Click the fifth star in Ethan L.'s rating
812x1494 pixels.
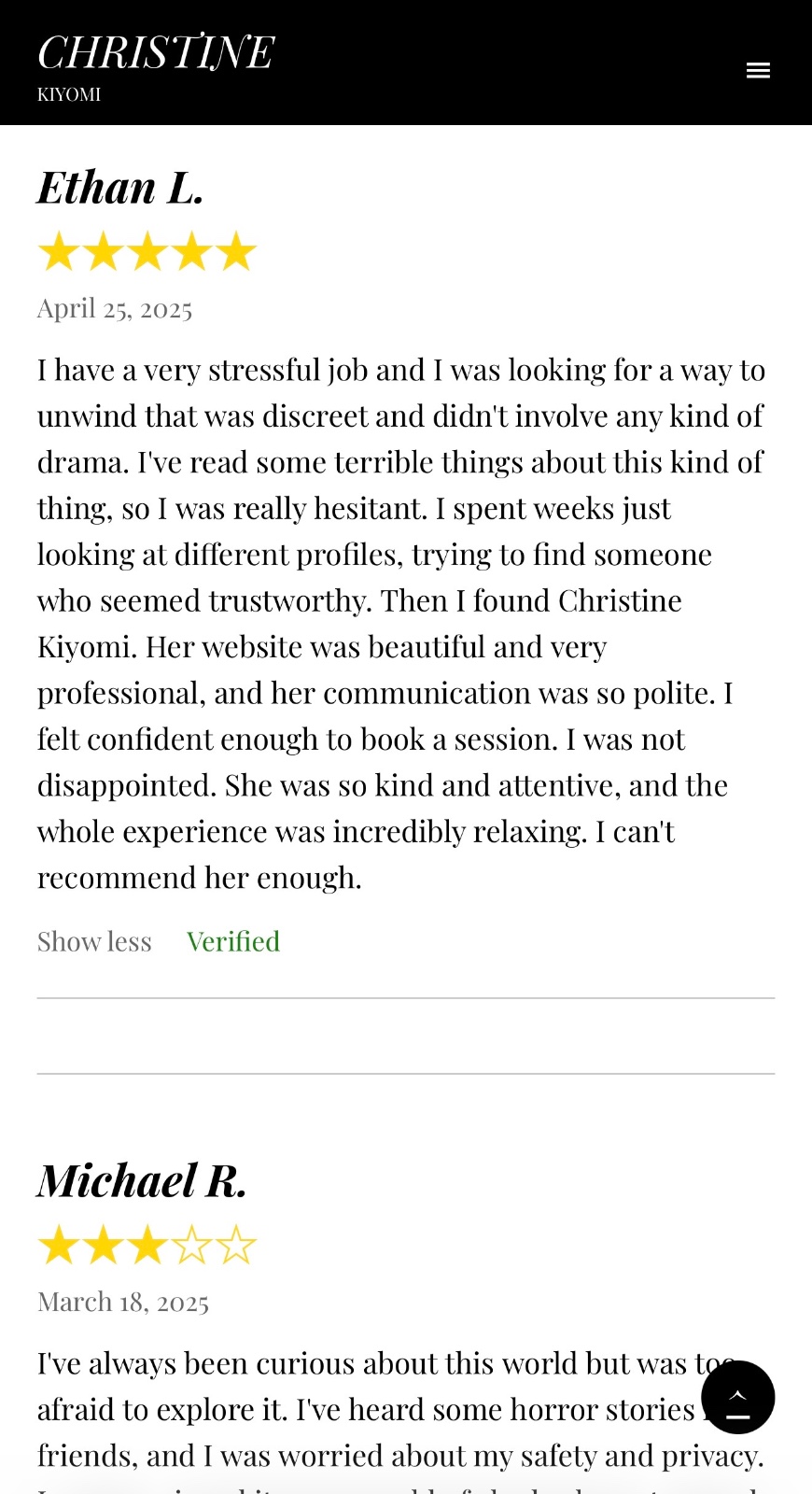pos(236,252)
